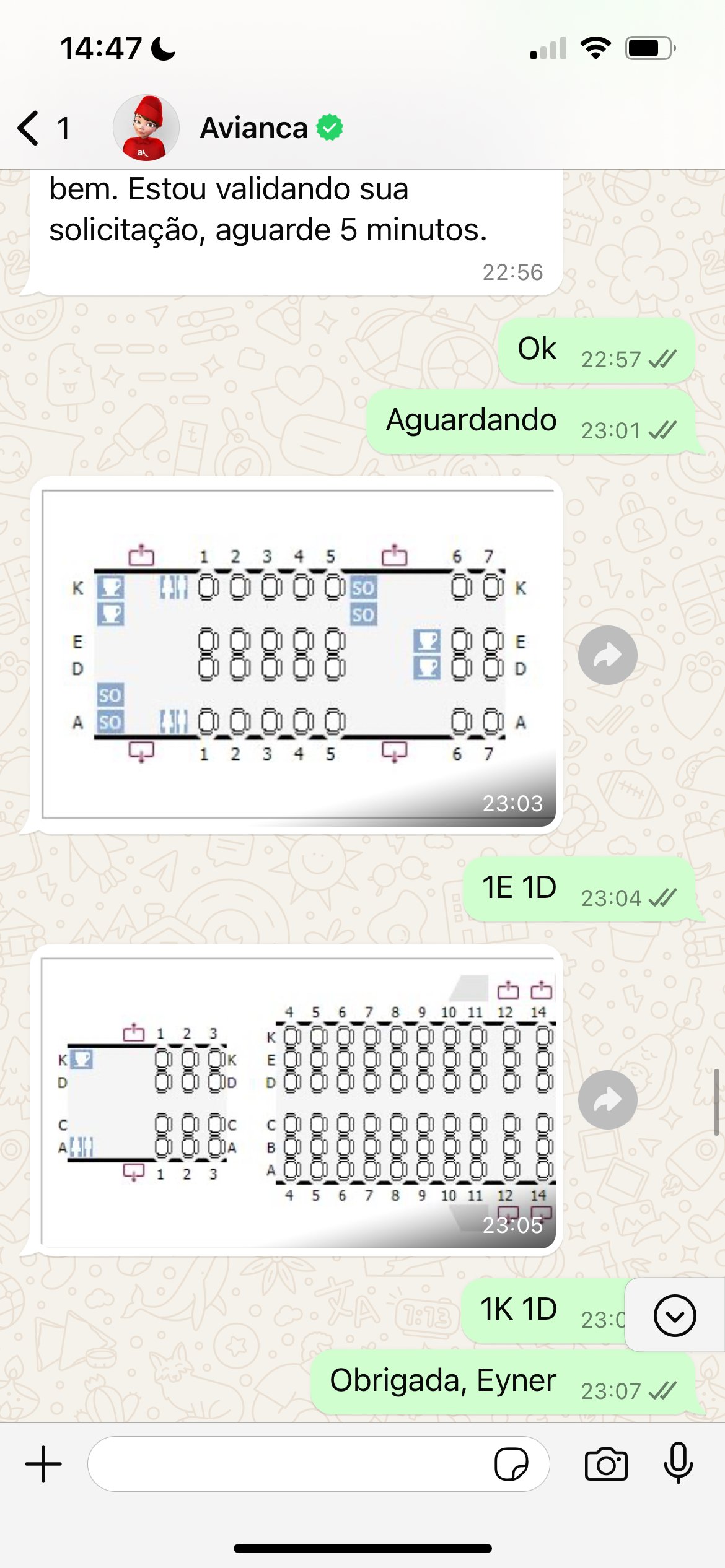Tap the green verified badge
Viewport: 725px width, 1568px height.
pyautogui.click(x=330, y=128)
